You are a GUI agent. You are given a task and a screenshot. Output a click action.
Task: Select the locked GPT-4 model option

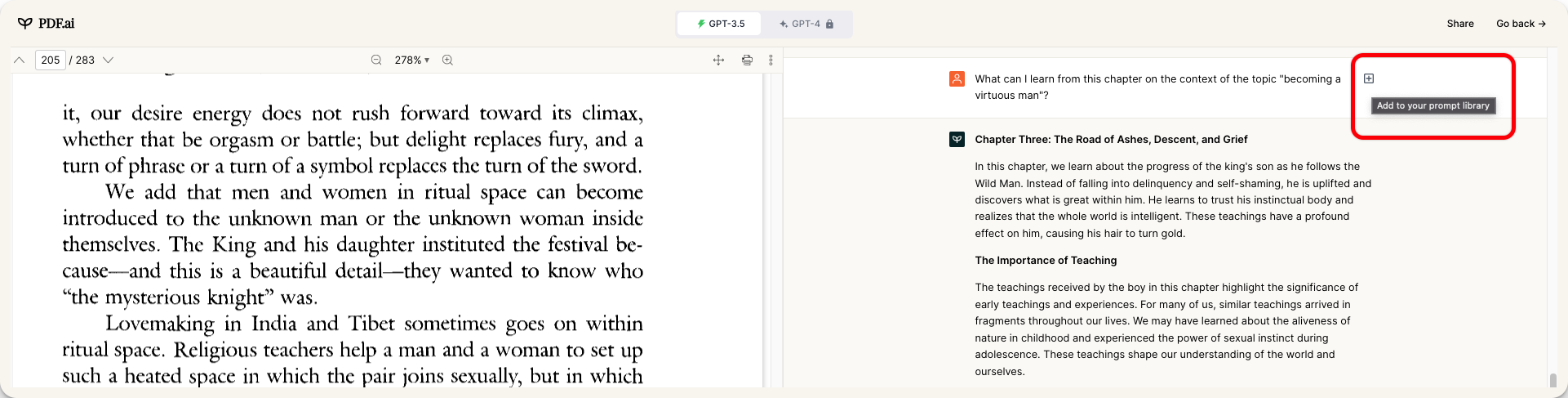click(x=806, y=24)
